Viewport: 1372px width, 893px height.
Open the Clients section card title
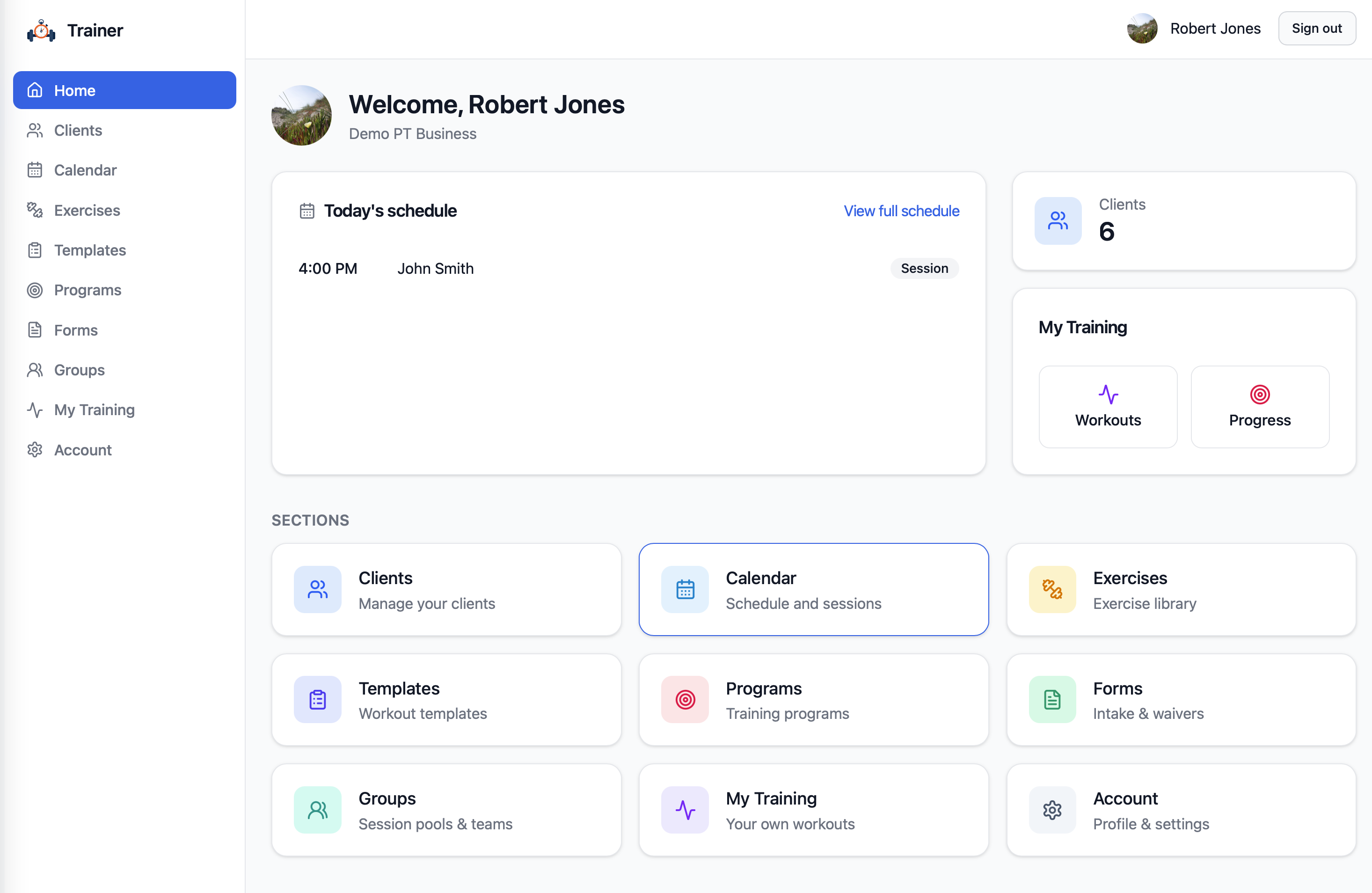[x=385, y=578]
